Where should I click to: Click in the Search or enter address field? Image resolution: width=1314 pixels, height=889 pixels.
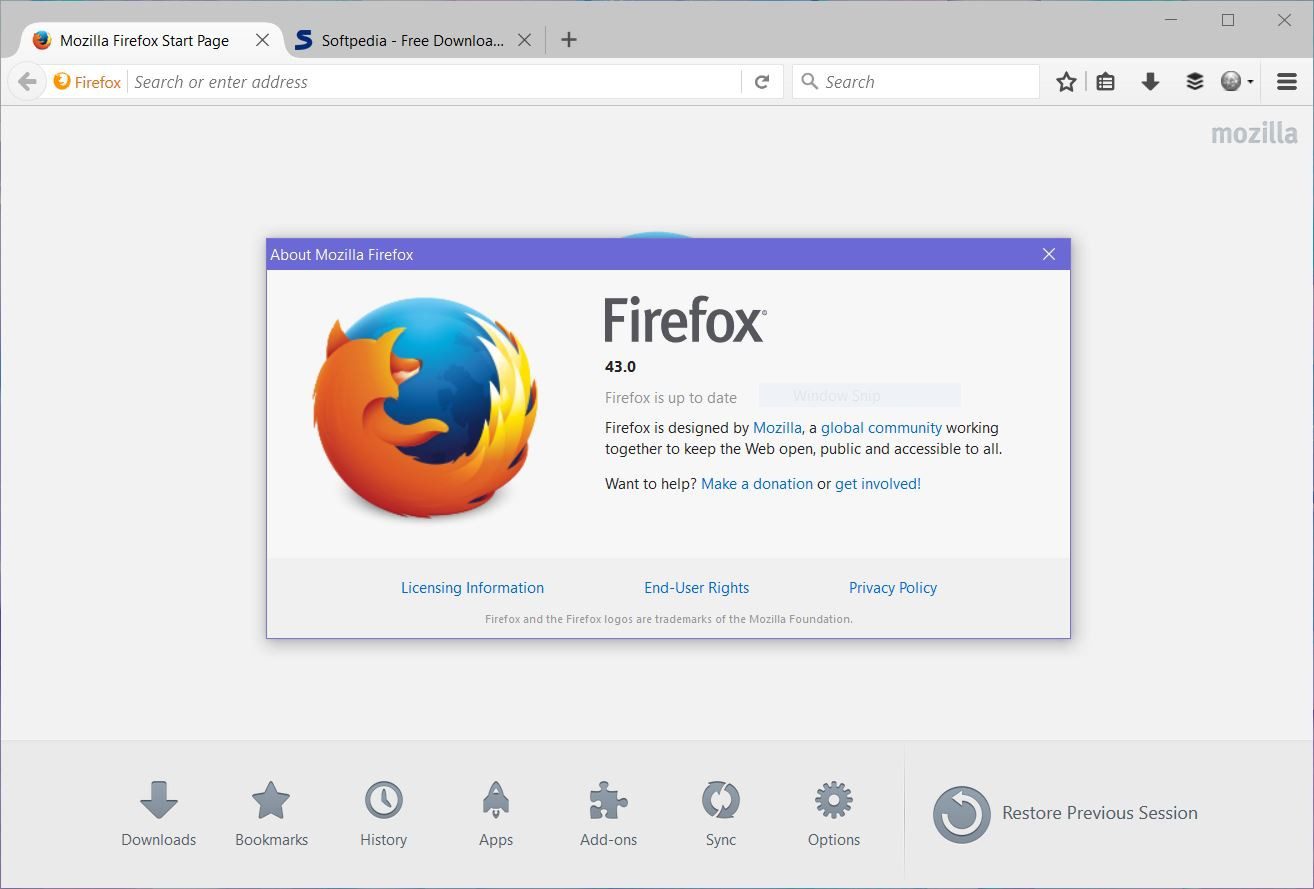pos(430,82)
